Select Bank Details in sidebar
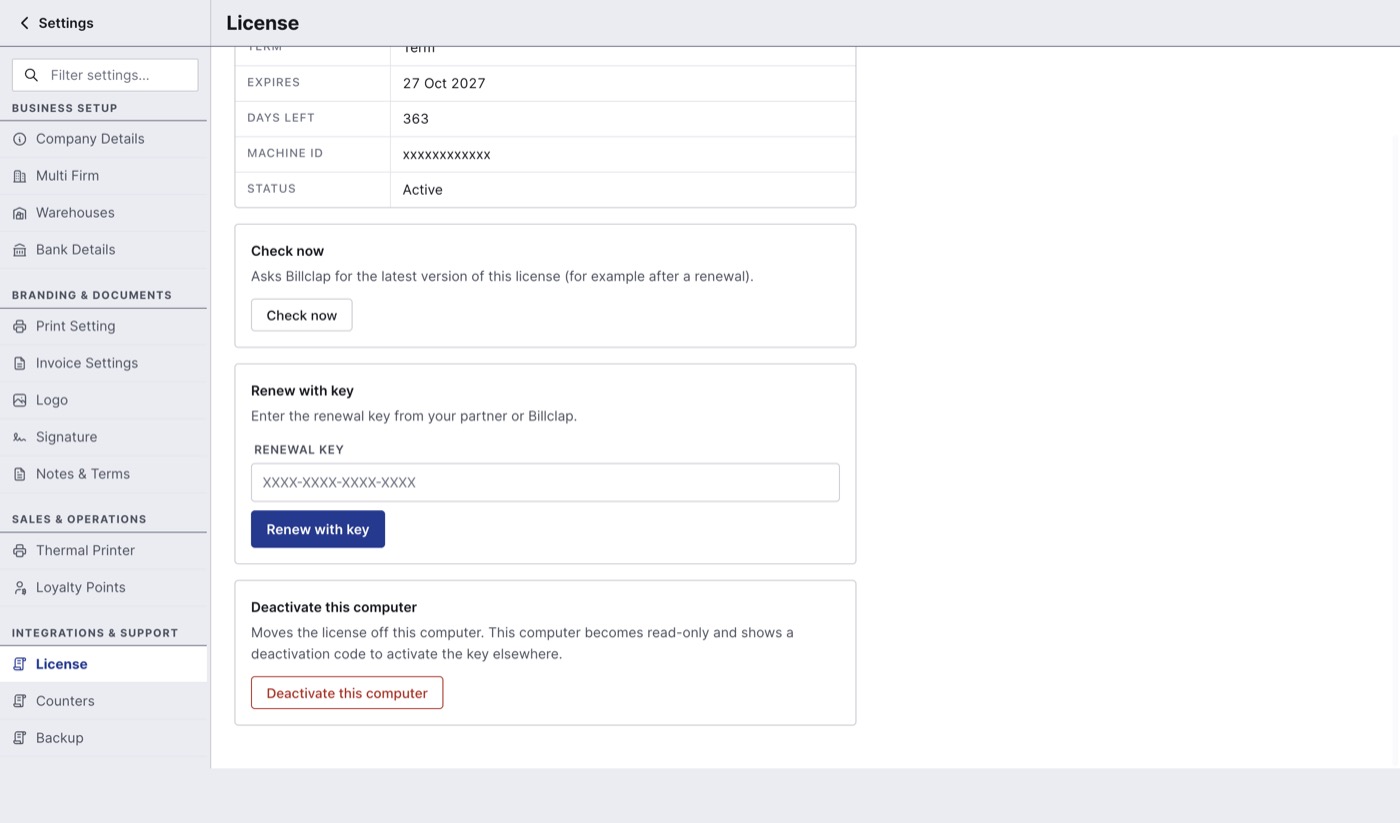The height and width of the screenshot is (823, 1400). (104, 250)
